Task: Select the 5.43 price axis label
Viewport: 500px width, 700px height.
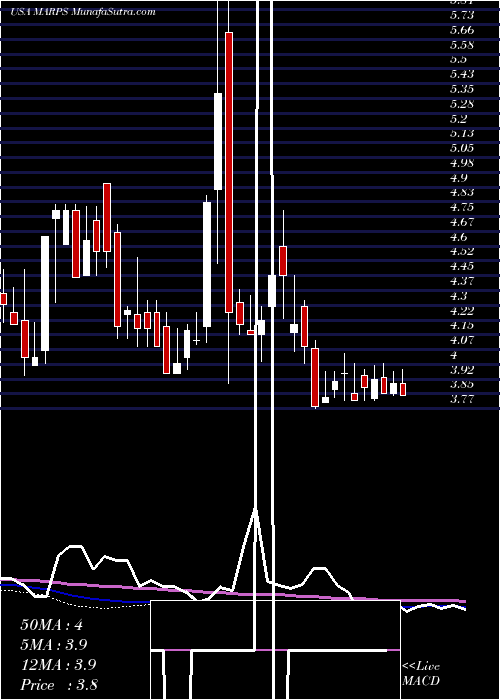Action: [x=462, y=74]
